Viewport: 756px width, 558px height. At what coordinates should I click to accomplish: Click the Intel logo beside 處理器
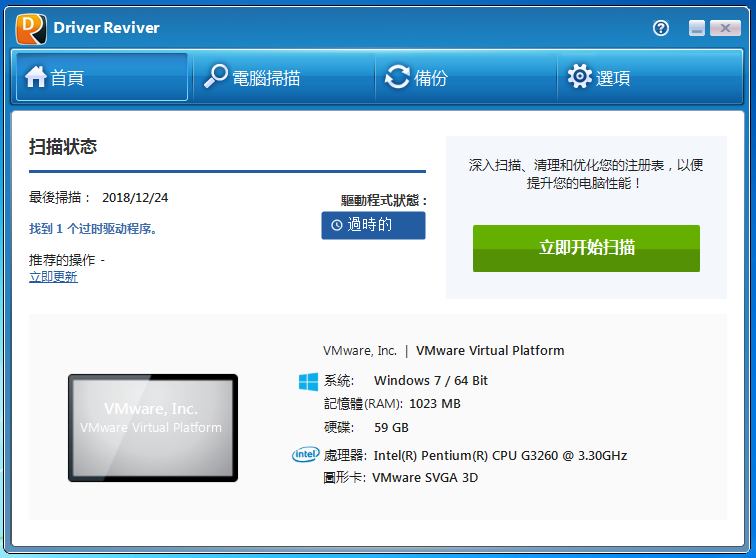pos(306,454)
